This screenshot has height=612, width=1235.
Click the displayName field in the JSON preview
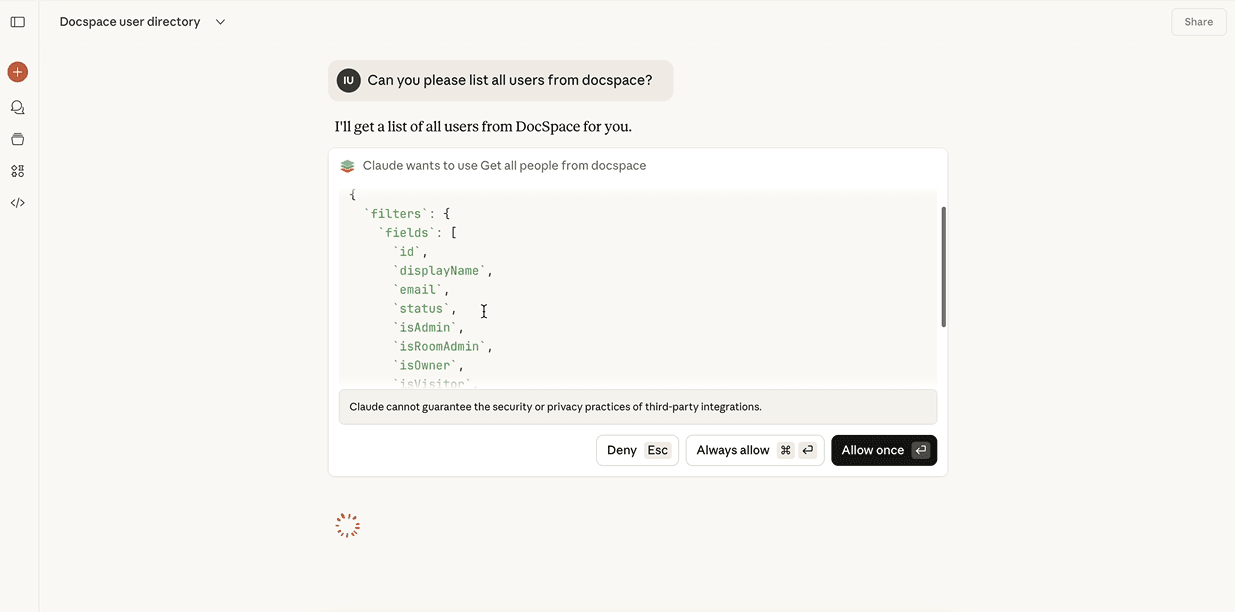(x=440, y=270)
